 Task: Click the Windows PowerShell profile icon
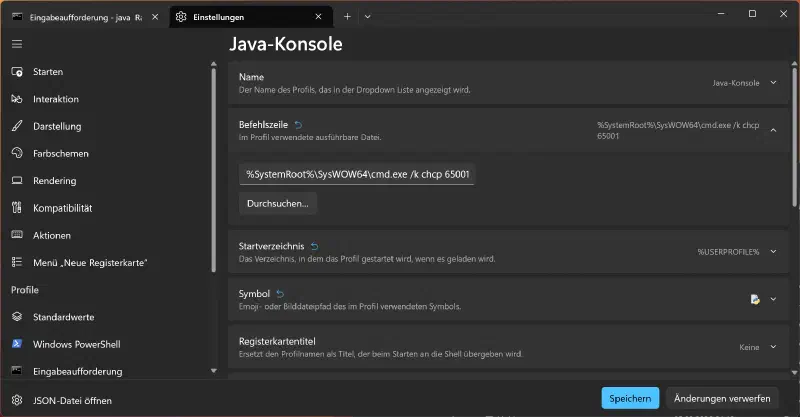tap(17, 344)
